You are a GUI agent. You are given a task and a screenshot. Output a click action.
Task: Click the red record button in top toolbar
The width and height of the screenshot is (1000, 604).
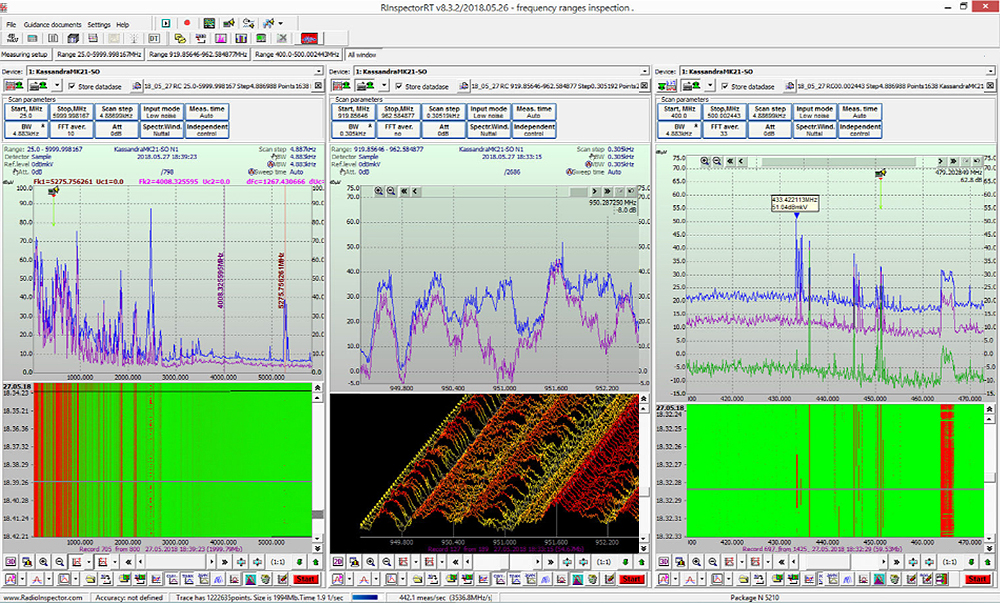click(187, 23)
